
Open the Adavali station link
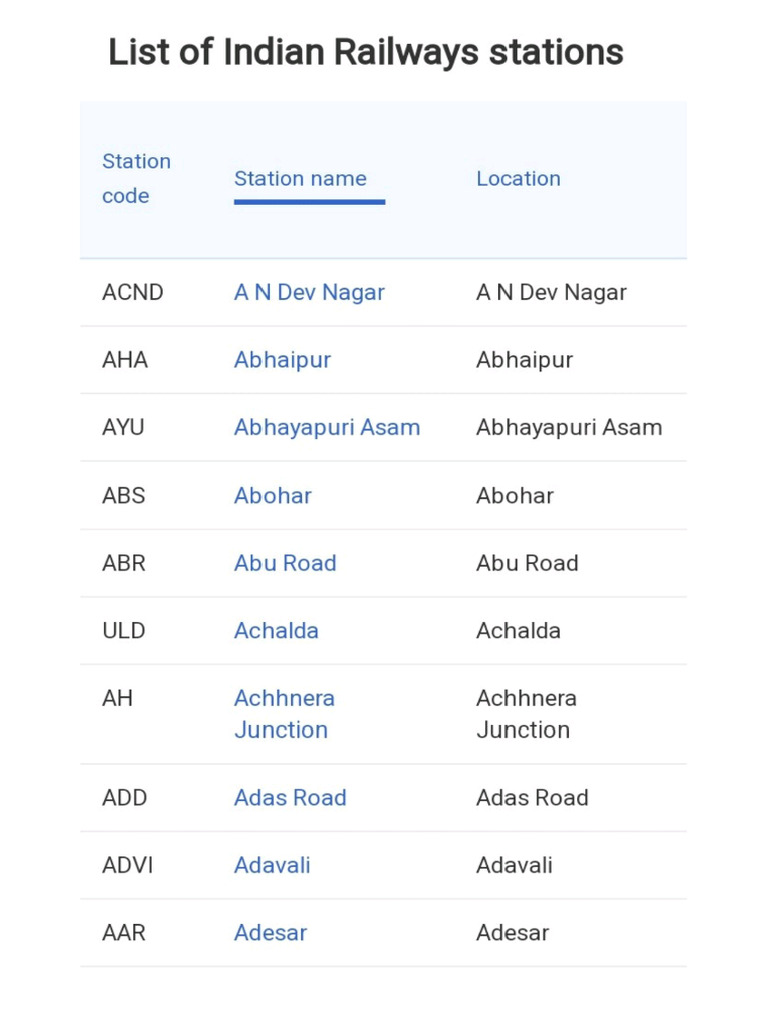(272, 866)
